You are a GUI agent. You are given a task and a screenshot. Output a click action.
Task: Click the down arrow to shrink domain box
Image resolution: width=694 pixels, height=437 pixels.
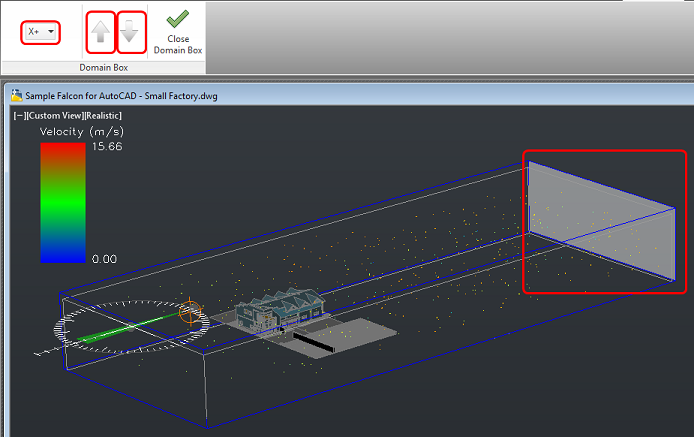coord(129,32)
